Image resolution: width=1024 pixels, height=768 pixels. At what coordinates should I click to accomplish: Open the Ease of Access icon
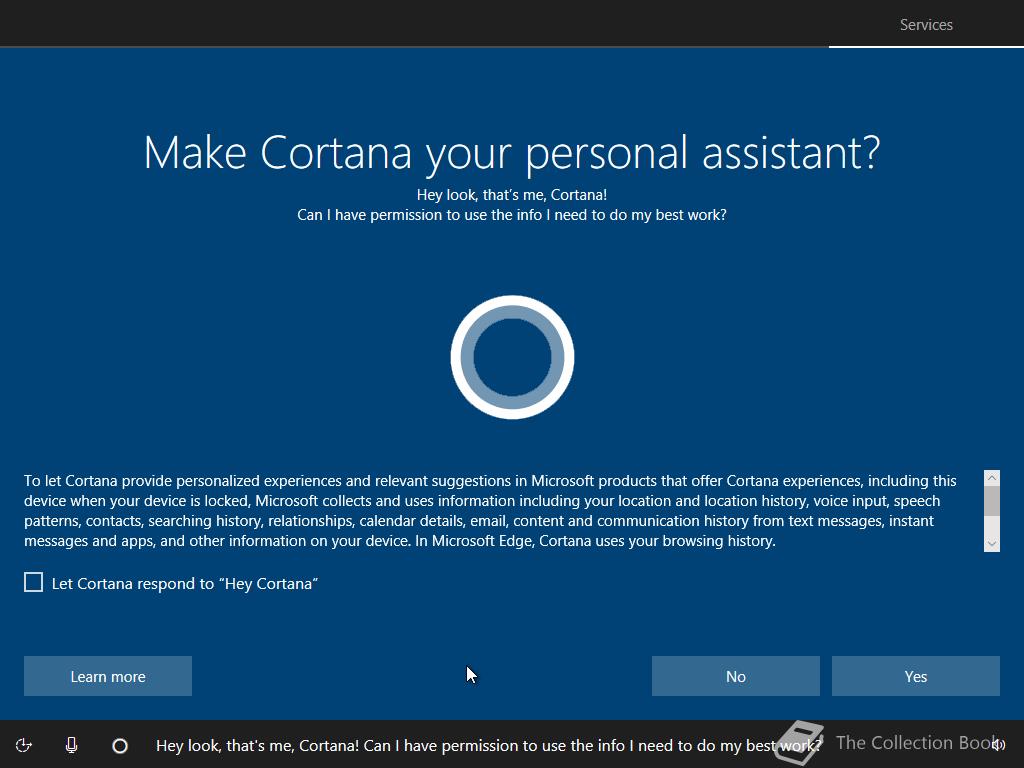24,745
